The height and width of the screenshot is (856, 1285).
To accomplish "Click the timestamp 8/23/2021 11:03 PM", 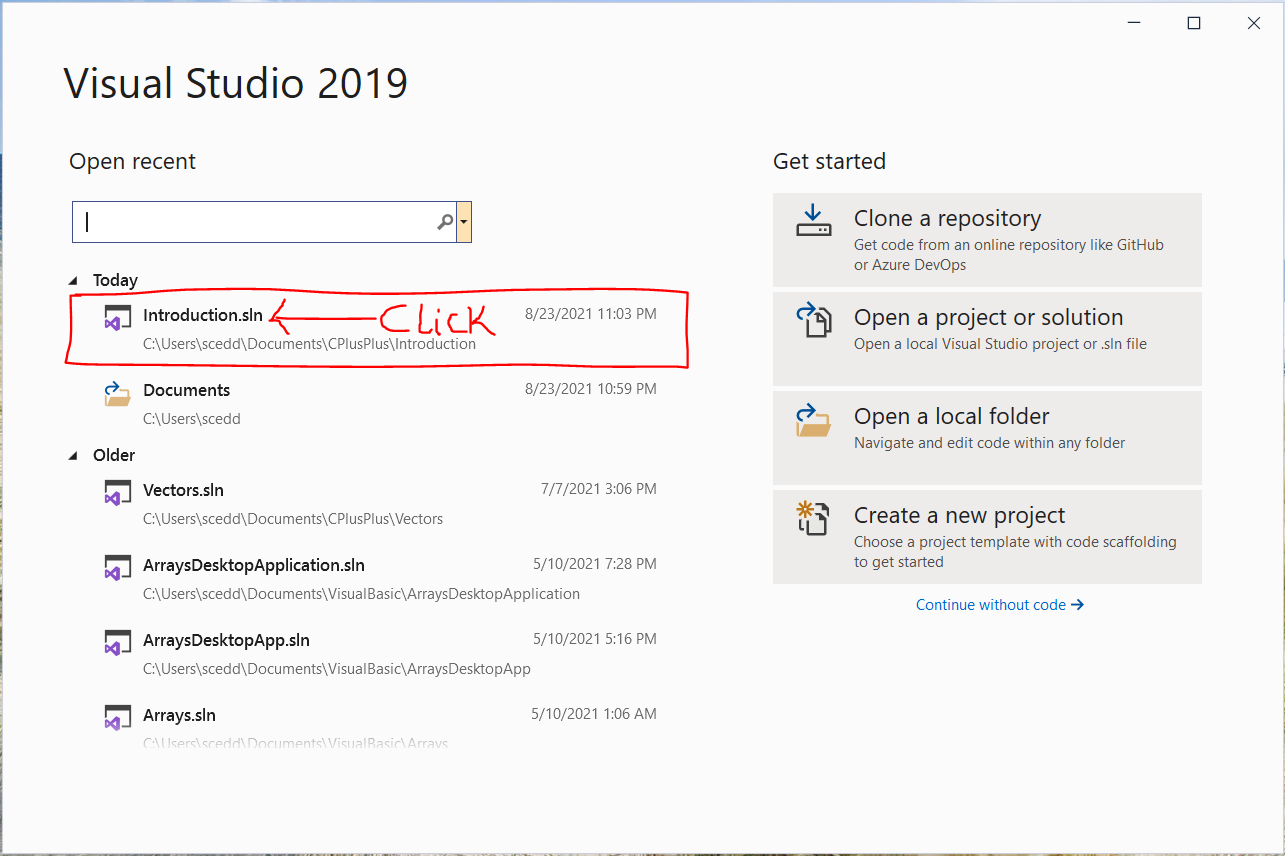I will coord(591,314).
